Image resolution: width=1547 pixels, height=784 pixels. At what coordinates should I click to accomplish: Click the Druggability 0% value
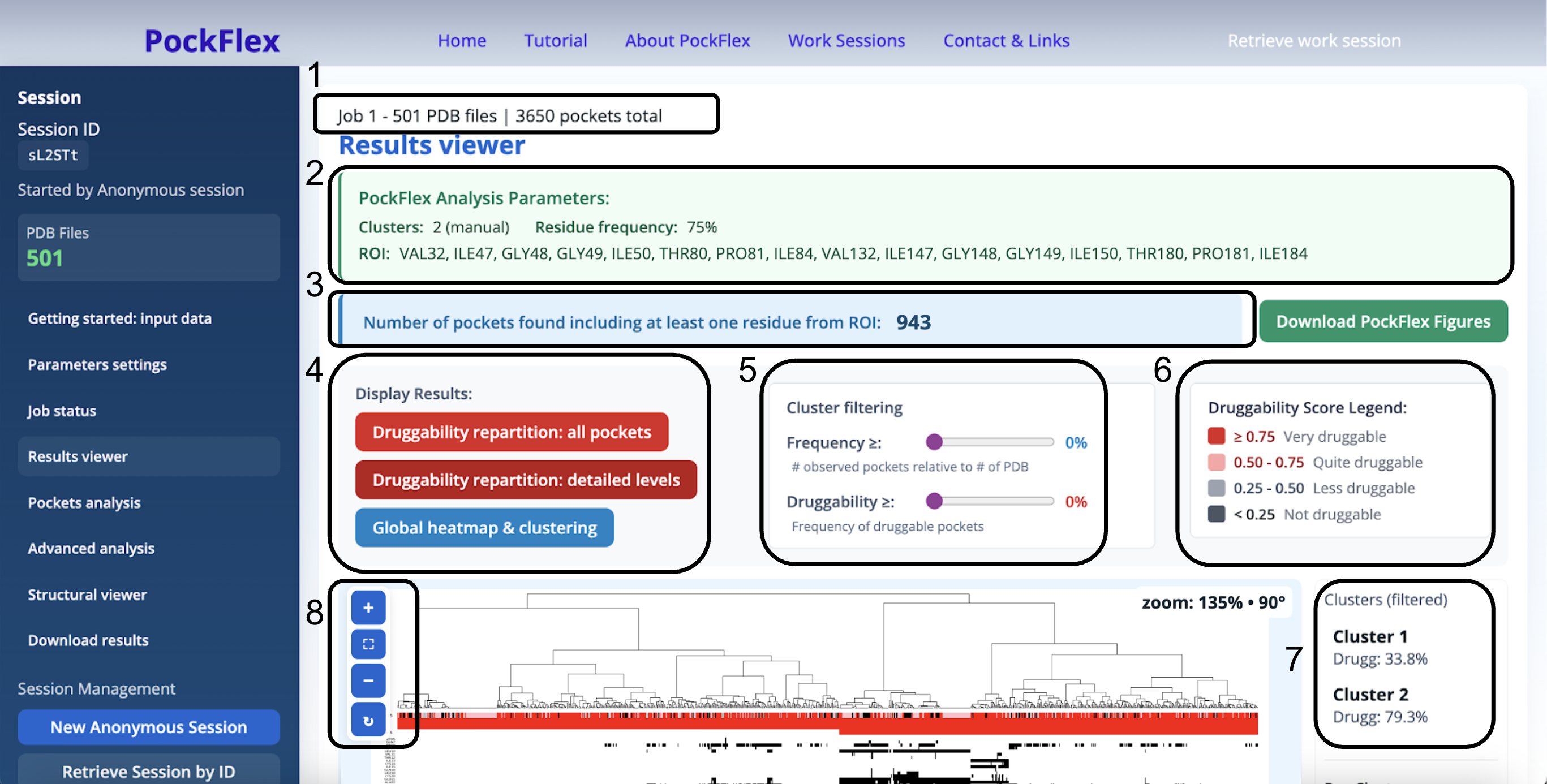point(1076,501)
